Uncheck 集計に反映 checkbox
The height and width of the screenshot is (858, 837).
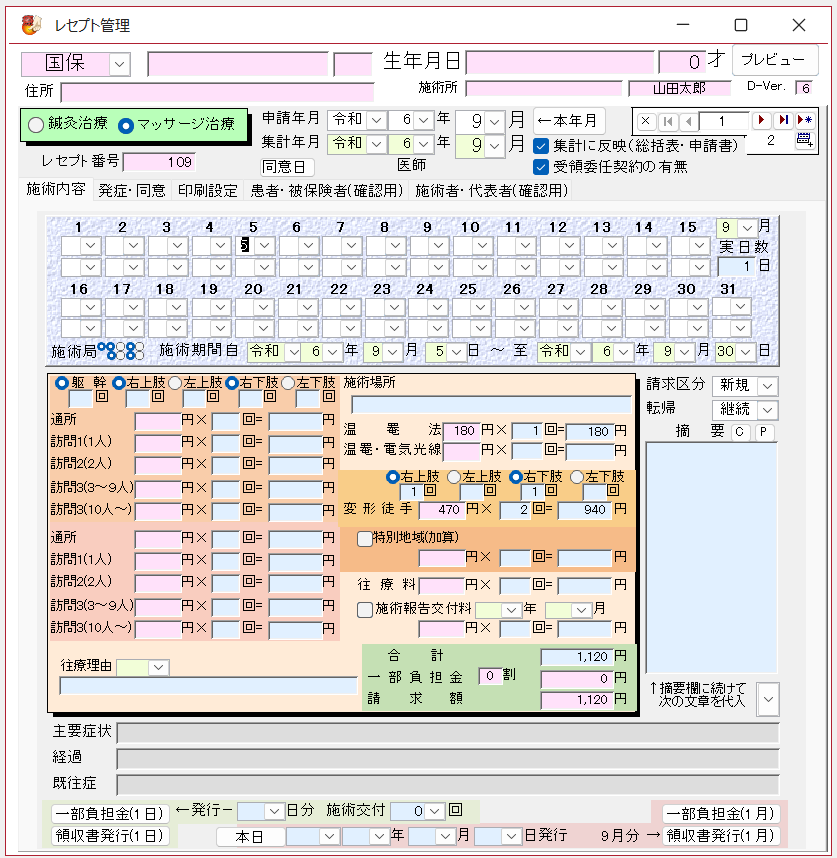click(x=542, y=146)
